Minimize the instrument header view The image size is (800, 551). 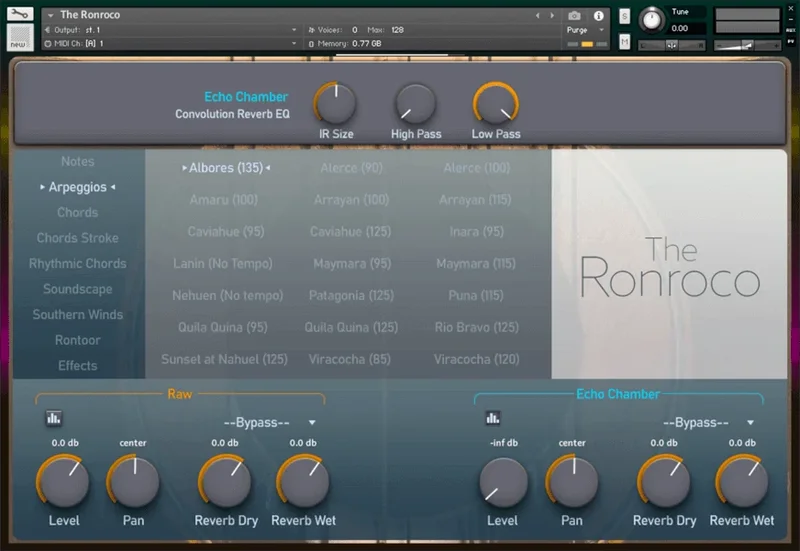pyautogui.click(x=791, y=19)
